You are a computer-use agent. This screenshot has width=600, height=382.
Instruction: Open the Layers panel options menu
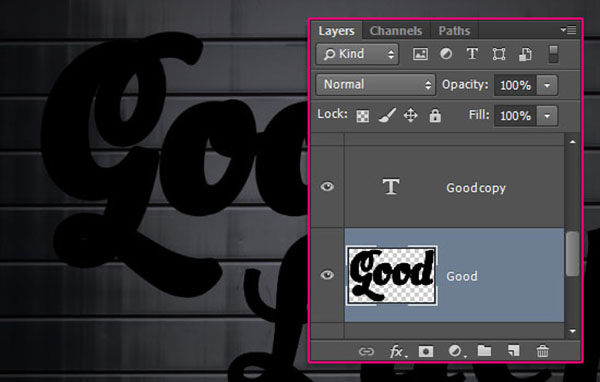[x=568, y=29]
